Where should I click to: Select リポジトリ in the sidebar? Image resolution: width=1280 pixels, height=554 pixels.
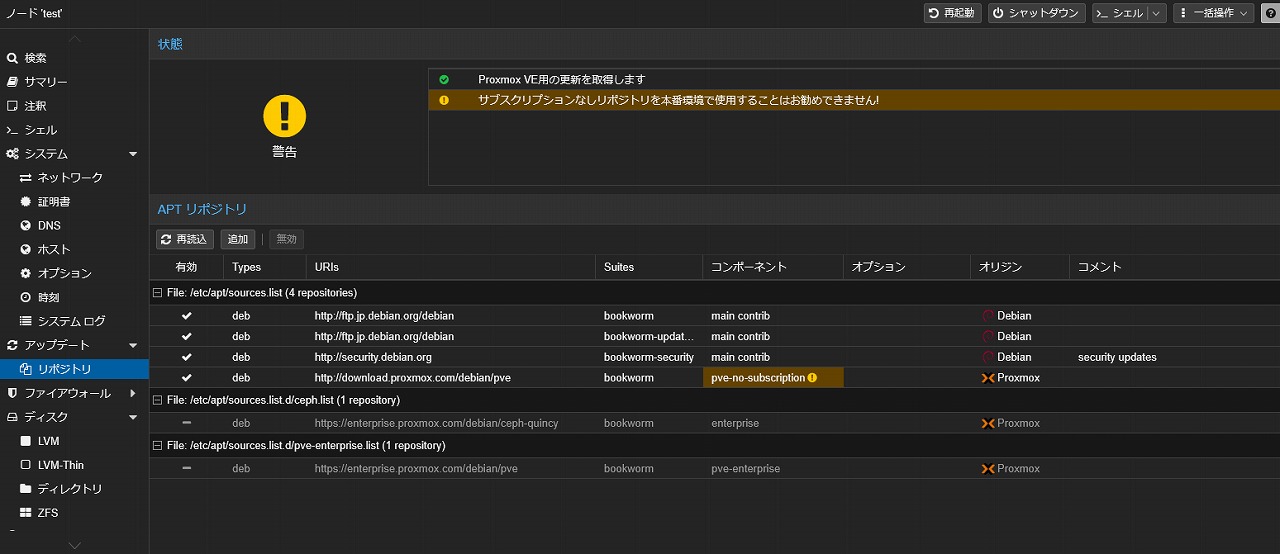74,369
